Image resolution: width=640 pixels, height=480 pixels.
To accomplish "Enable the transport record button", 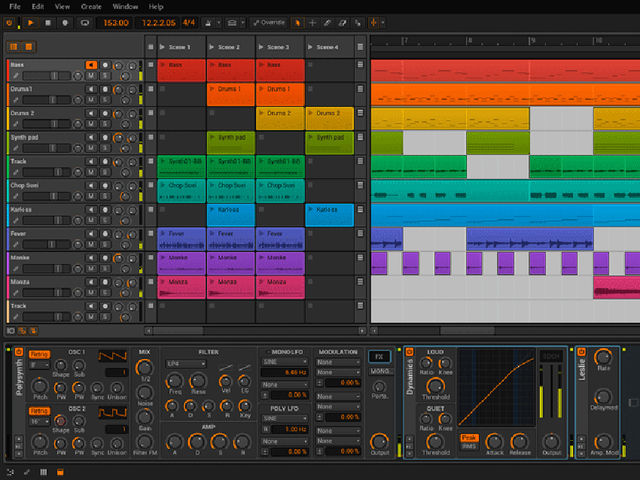I will pos(65,23).
